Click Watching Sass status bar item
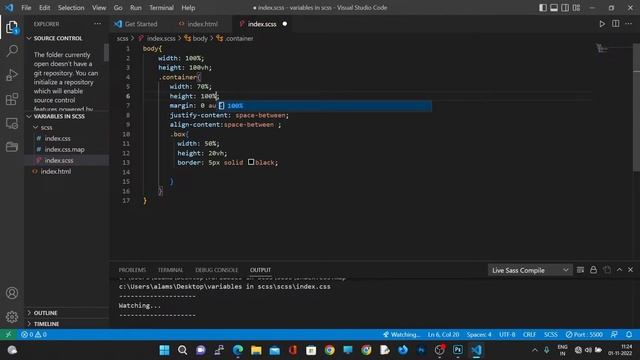This screenshot has width=640, height=360. coord(401,334)
